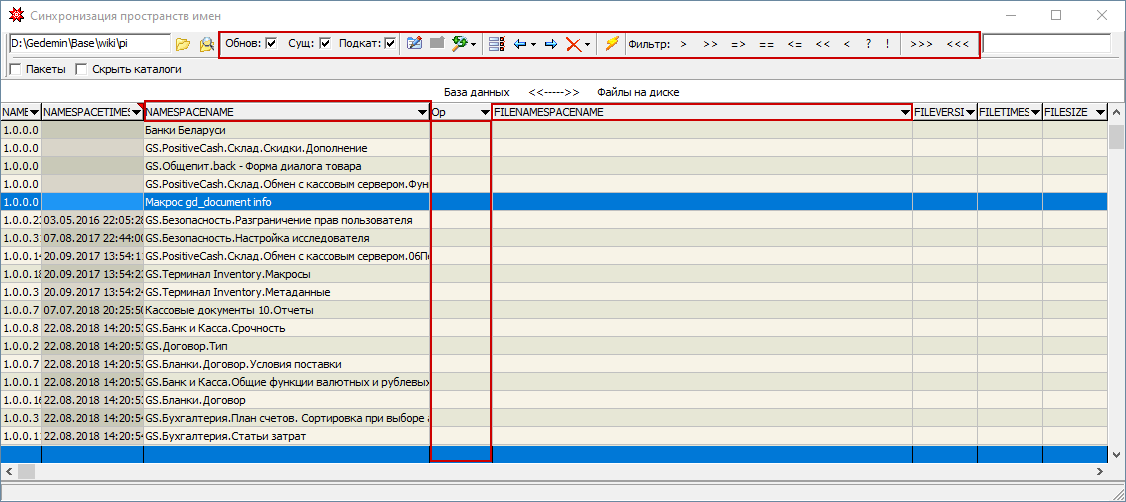
Task: Click the filter text input field
Action: (x=1046, y=44)
